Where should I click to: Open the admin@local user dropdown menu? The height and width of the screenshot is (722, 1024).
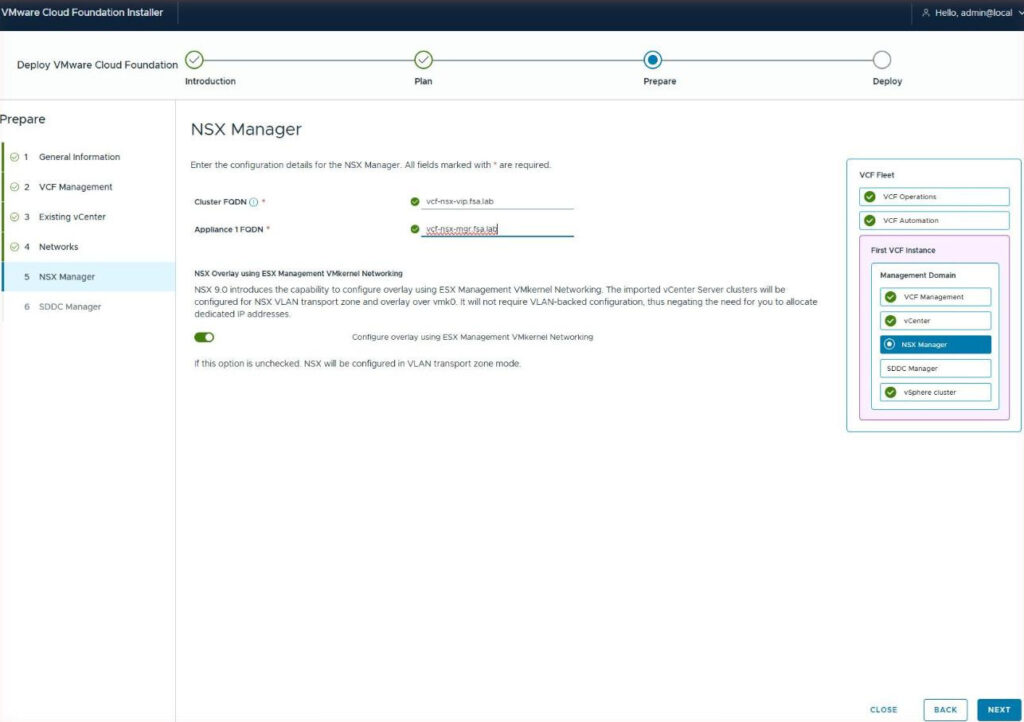(973, 13)
